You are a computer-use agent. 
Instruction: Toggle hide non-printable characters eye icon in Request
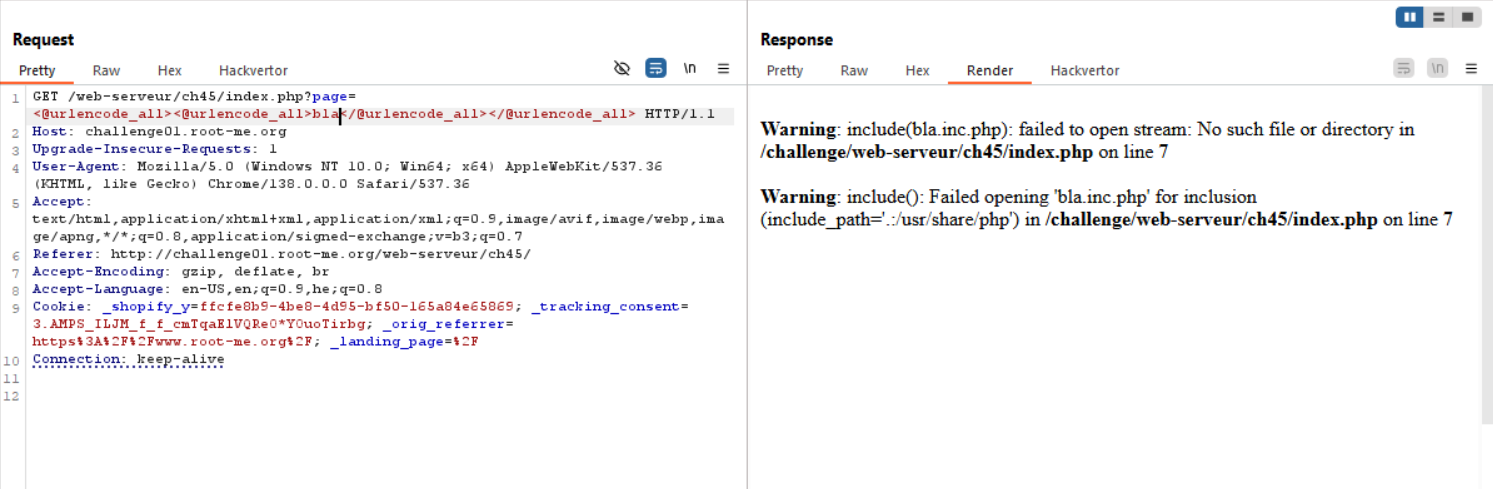(622, 68)
